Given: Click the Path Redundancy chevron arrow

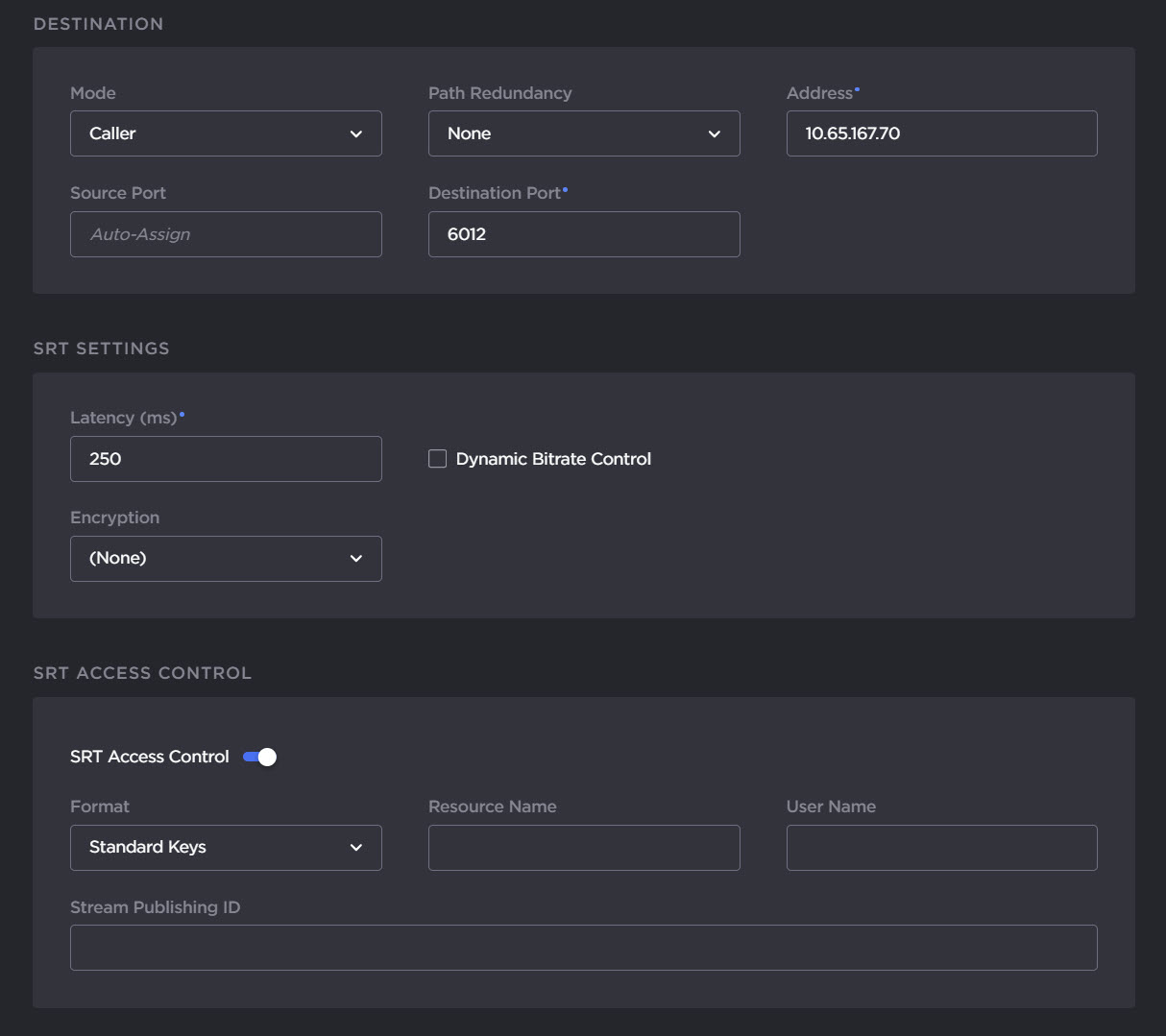Looking at the screenshot, I should point(715,133).
